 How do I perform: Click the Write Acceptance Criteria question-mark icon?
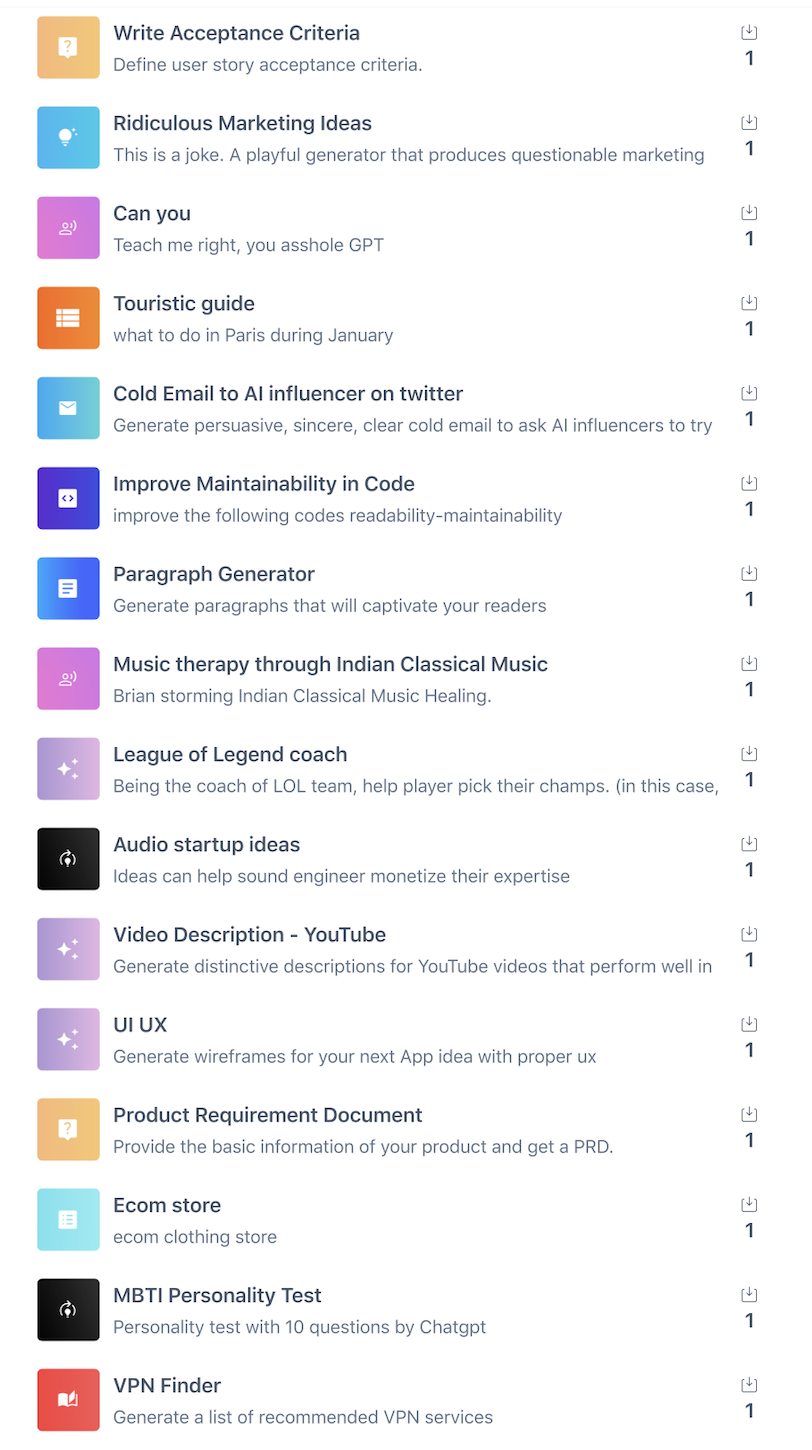click(68, 47)
